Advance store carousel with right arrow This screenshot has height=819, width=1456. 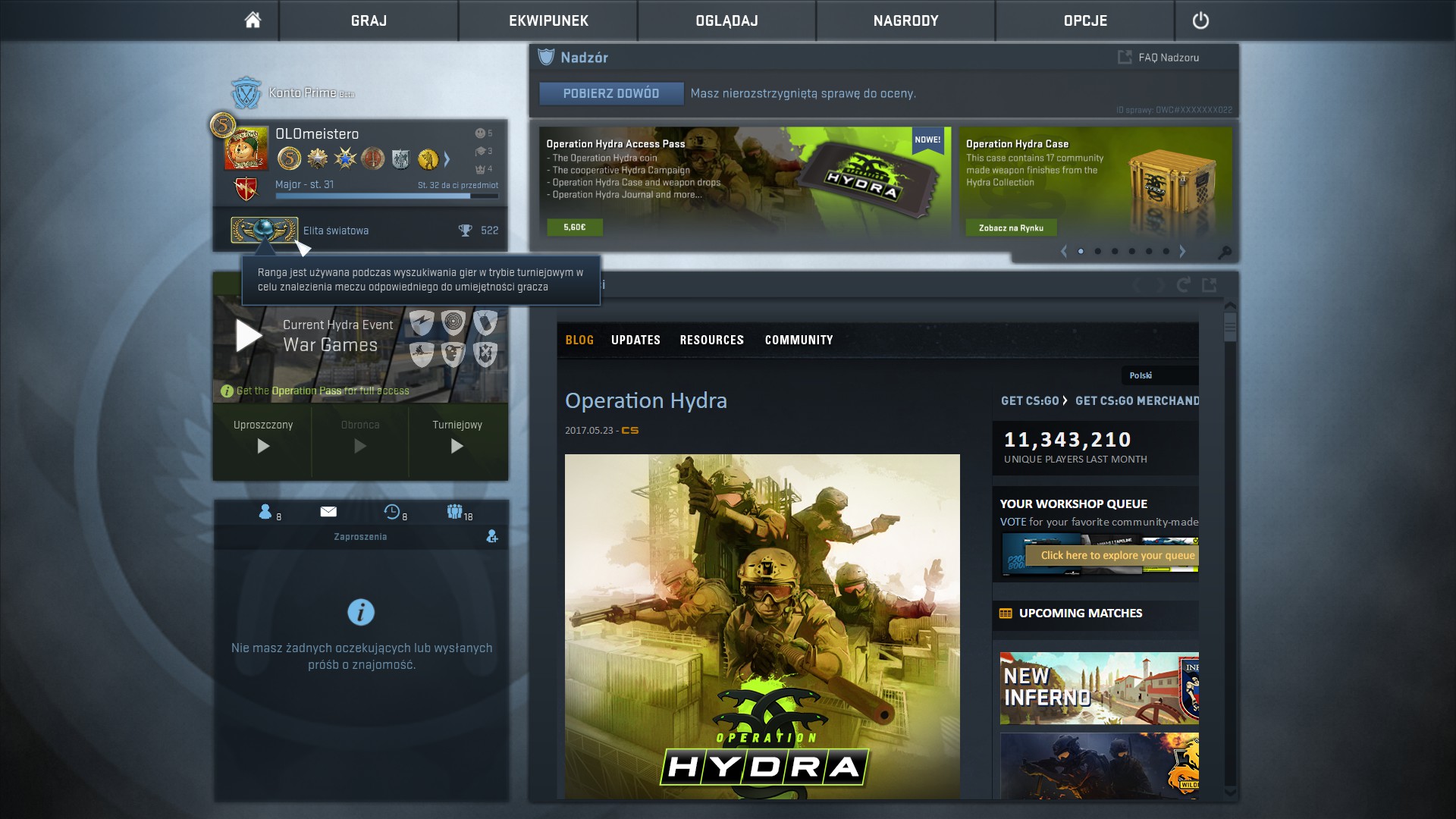[x=1182, y=251]
